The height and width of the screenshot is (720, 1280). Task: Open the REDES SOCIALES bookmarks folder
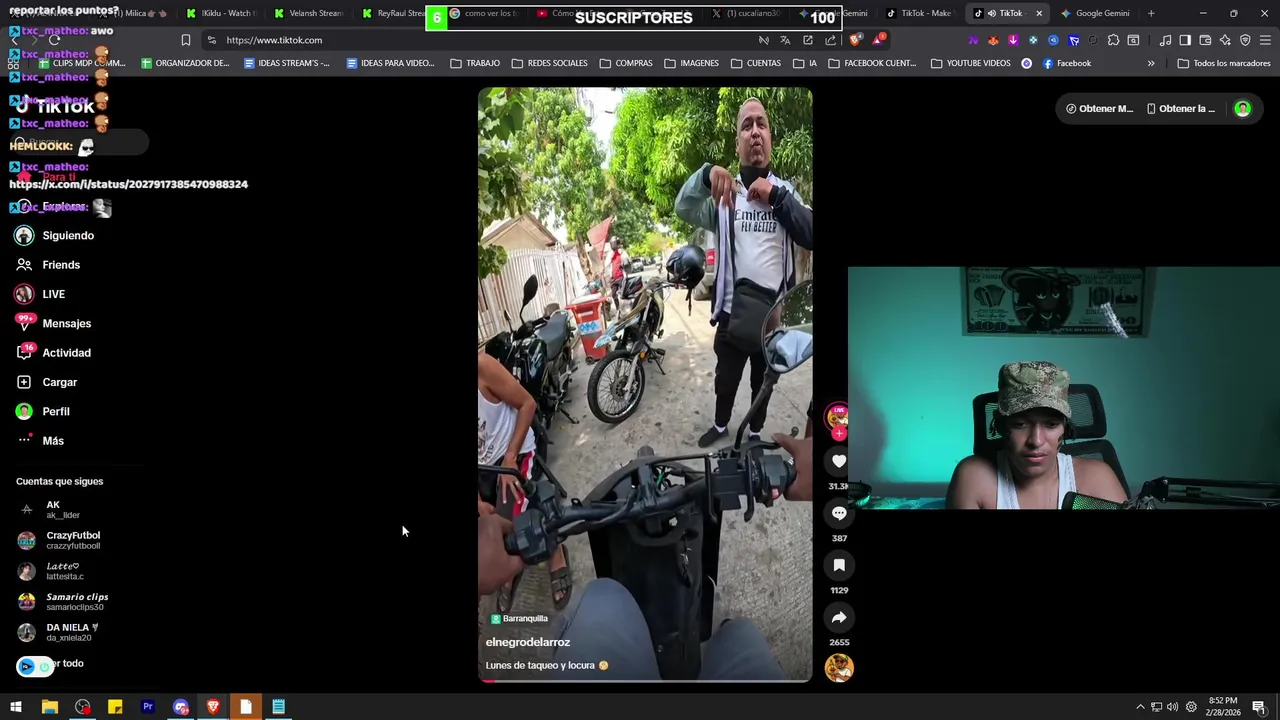(x=549, y=63)
